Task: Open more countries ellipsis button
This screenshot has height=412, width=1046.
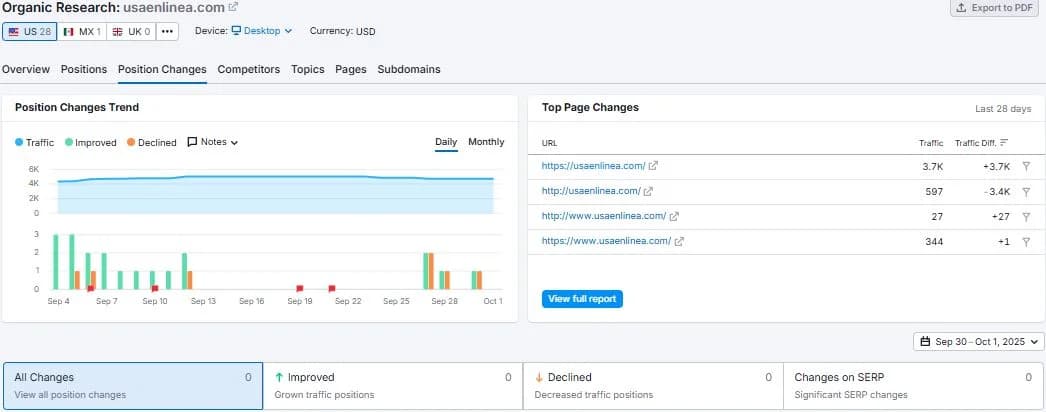Action: [x=167, y=31]
